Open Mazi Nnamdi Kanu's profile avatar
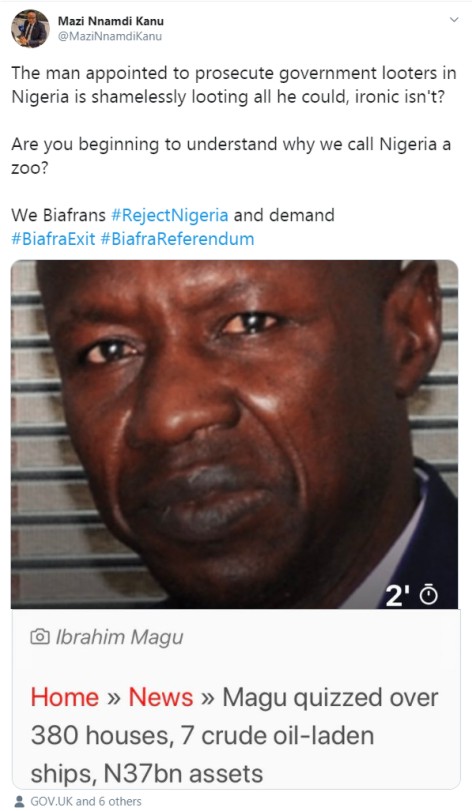The image size is (472, 811). coord(30,28)
